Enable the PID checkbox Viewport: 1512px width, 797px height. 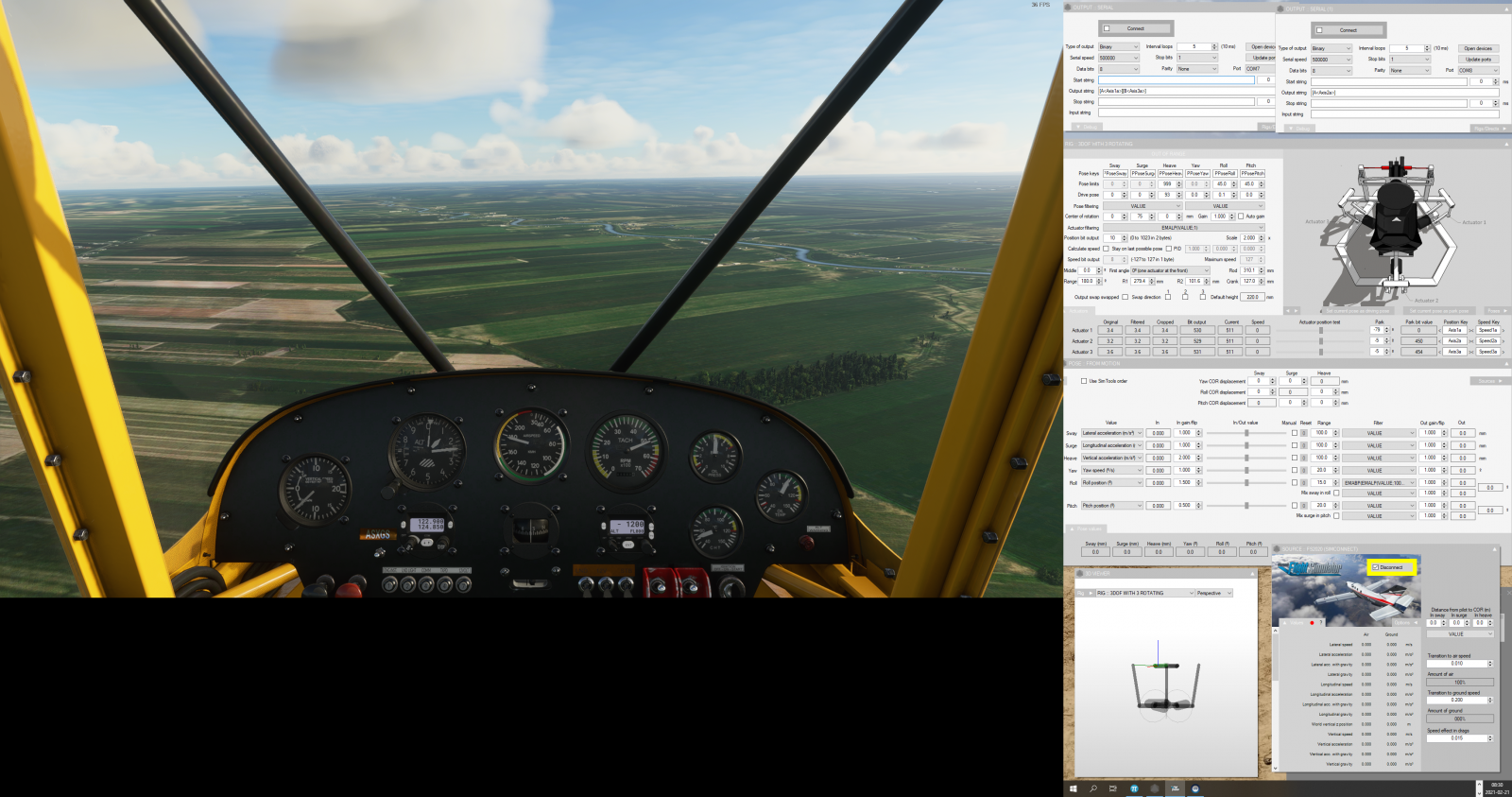(x=1168, y=249)
